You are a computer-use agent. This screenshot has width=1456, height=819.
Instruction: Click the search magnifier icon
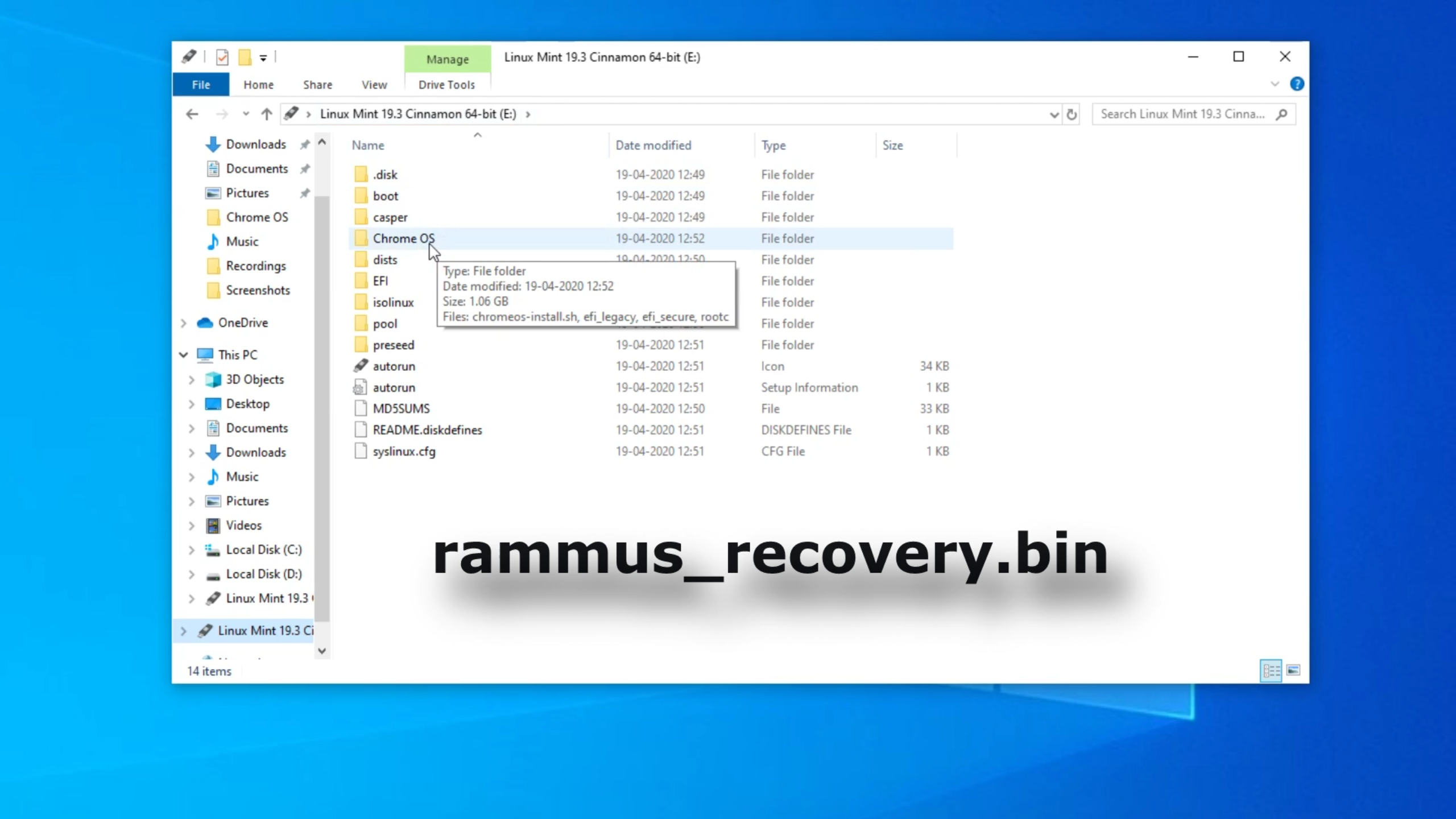[1281, 114]
